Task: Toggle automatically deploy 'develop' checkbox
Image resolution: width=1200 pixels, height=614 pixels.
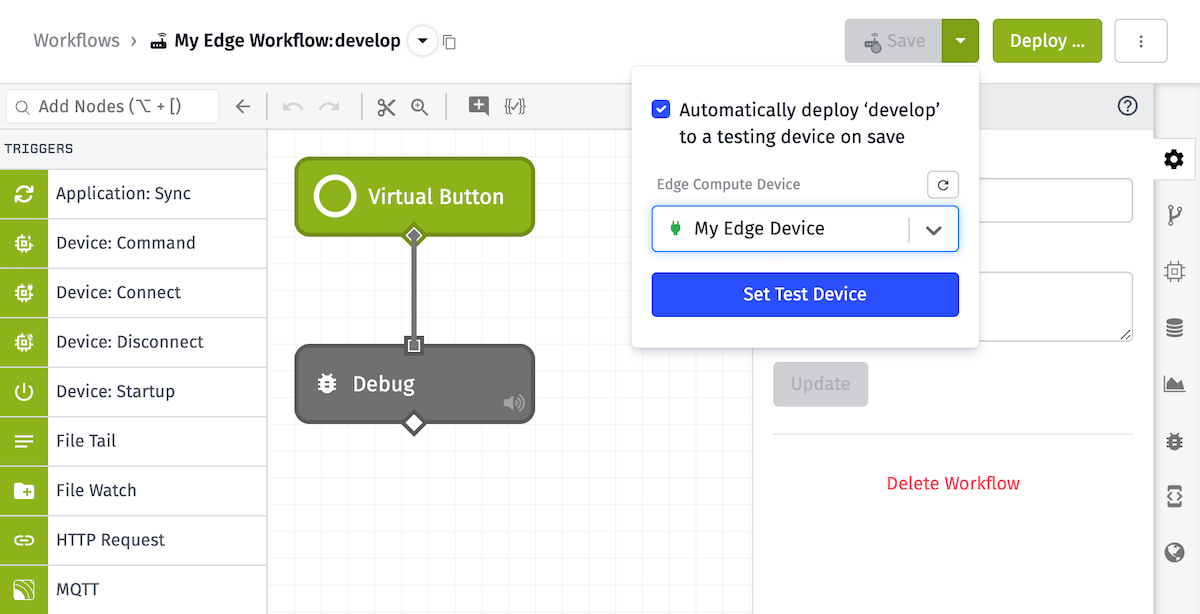Action: coord(661,109)
